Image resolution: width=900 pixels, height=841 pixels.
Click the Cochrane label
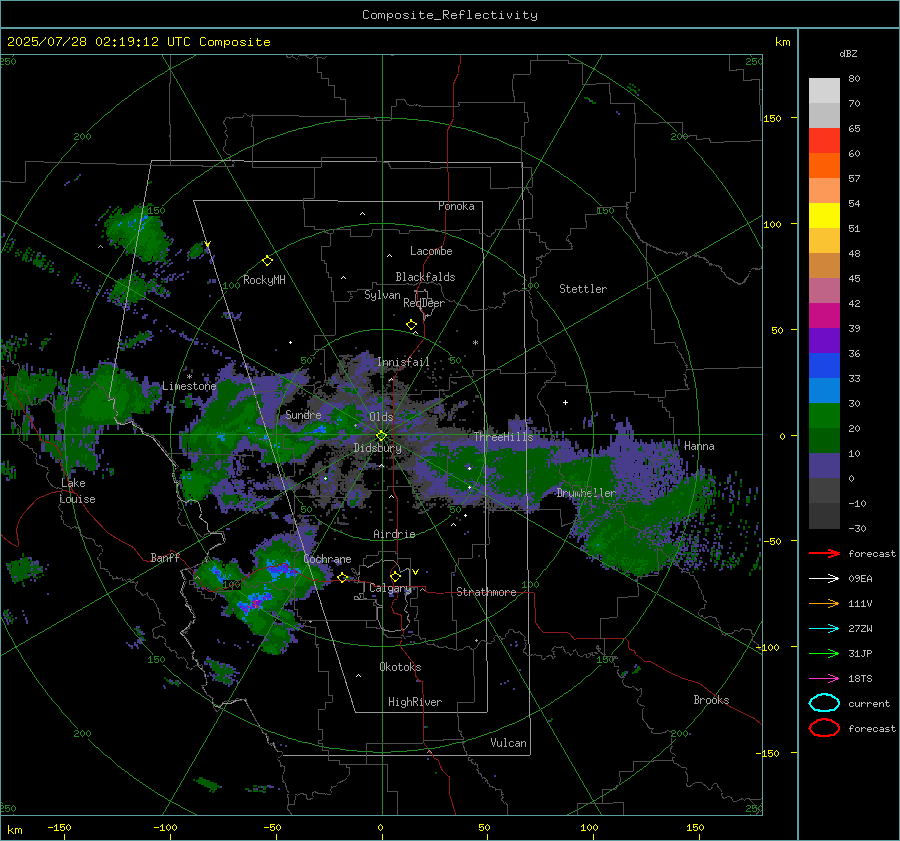(327, 559)
